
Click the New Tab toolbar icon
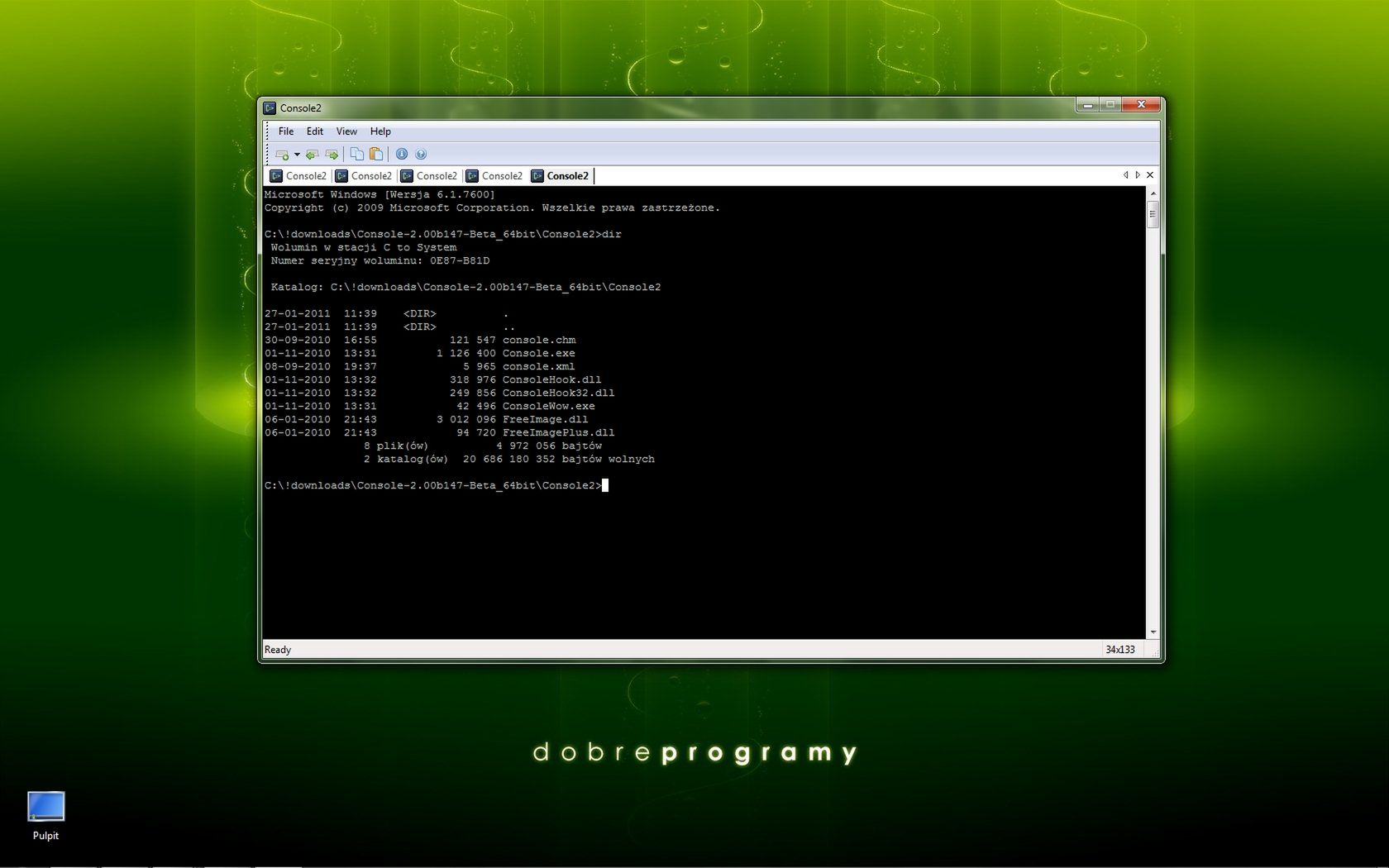(x=282, y=155)
